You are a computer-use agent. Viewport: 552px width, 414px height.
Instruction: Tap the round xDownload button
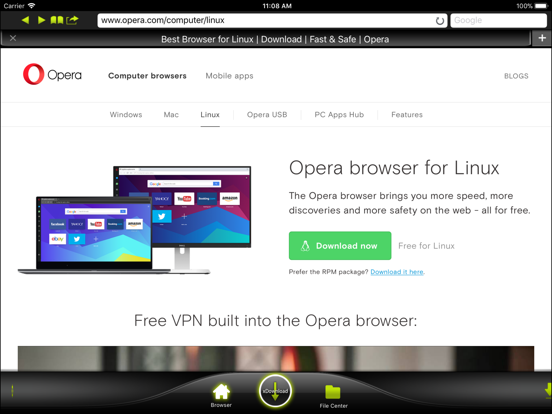coord(275,391)
